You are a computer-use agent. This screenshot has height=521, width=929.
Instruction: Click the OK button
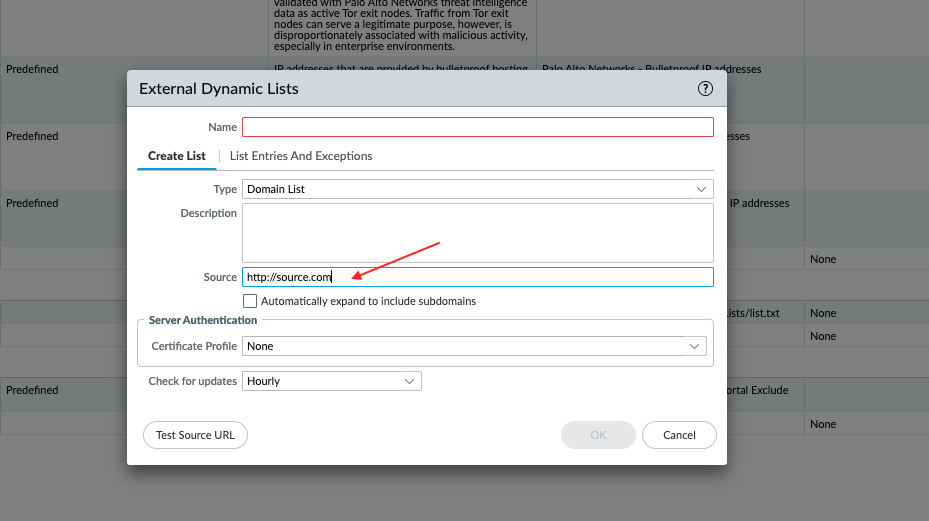pos(598,435)
